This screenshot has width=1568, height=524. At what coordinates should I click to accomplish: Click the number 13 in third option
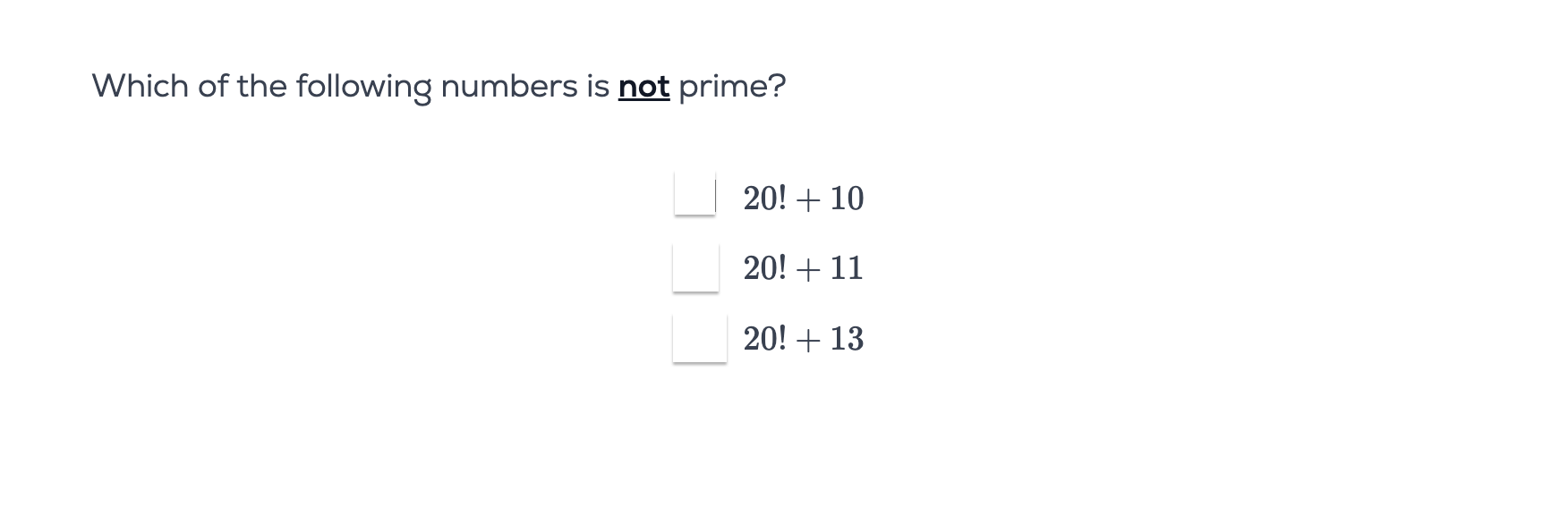[x=847, y=338]
